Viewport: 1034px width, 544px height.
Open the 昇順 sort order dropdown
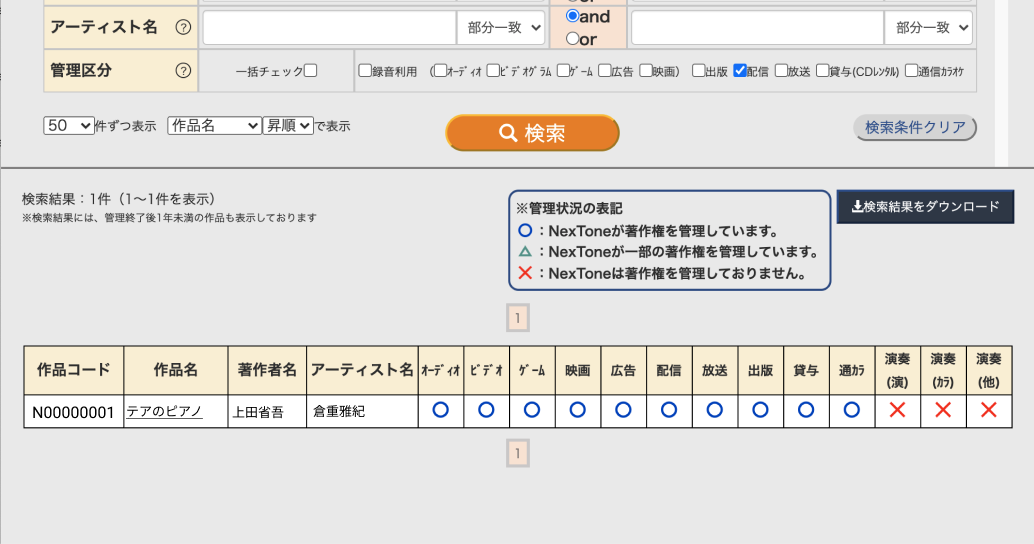point(288,126)
